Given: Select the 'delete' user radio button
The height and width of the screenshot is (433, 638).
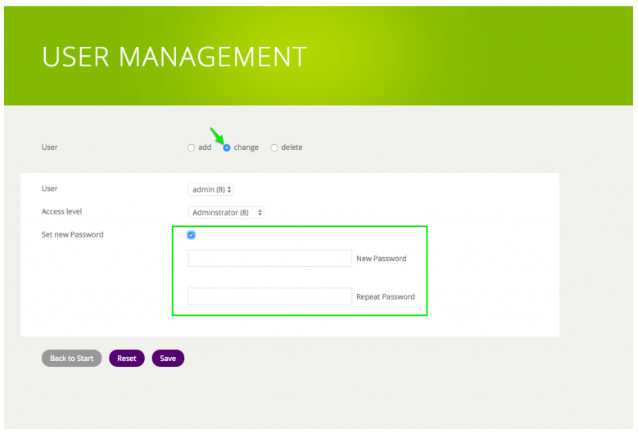Looking at the screenshot, I should pos(274,148).
